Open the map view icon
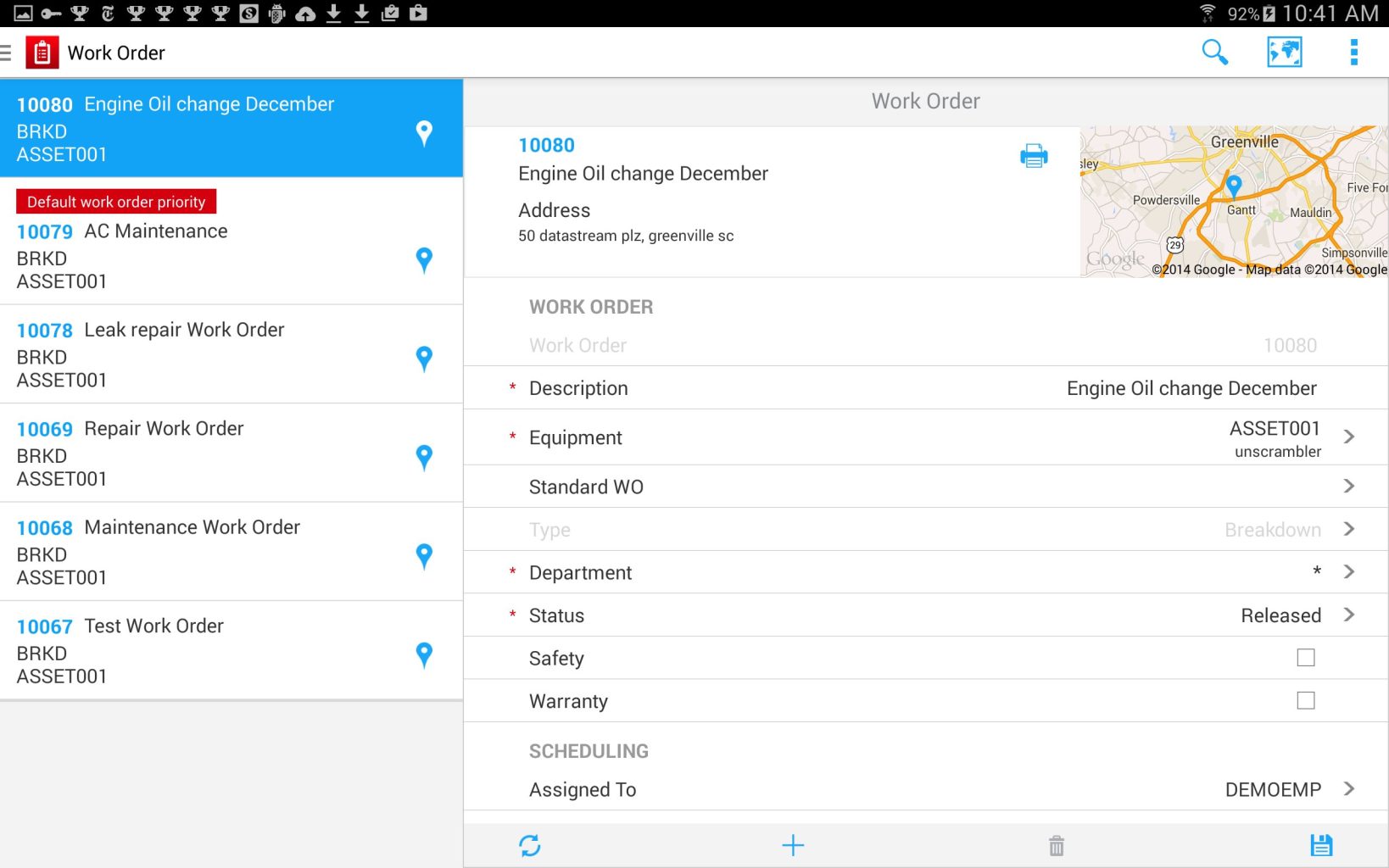Screen dimensions: 1389x868 [x=1284, y=53]
